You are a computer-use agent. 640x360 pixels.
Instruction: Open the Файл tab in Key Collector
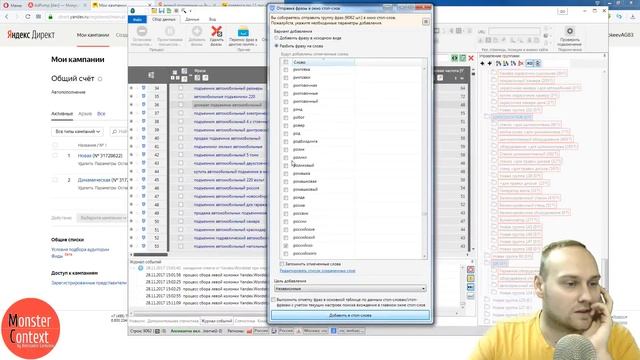tap(138, 19)
